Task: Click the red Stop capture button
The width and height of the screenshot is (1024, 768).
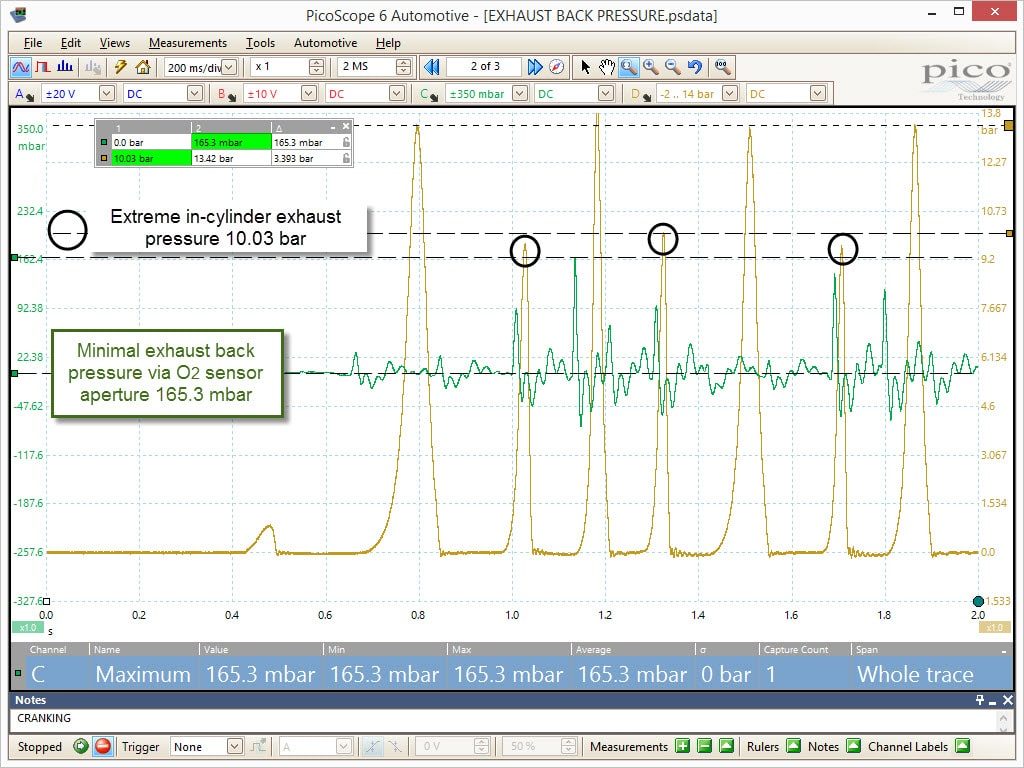Action: (x=103, y=746)
